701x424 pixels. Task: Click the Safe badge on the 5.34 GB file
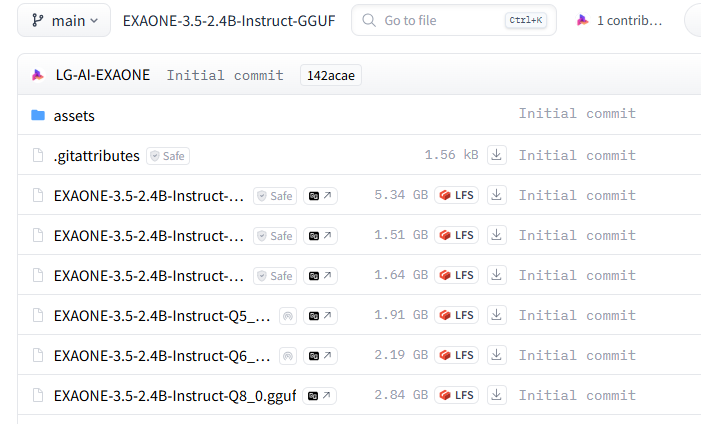275,196
